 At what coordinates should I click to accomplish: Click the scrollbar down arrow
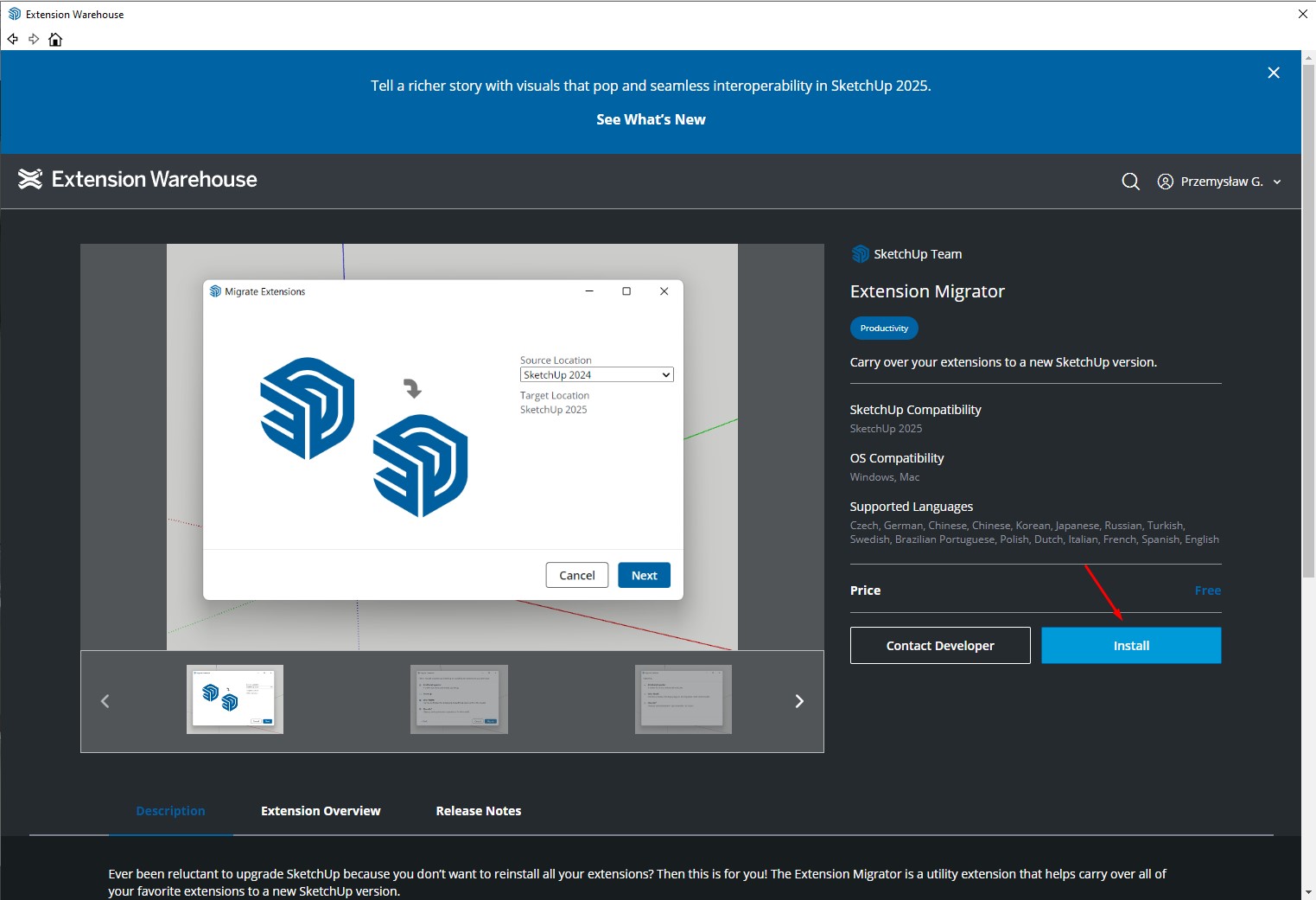1308,892
